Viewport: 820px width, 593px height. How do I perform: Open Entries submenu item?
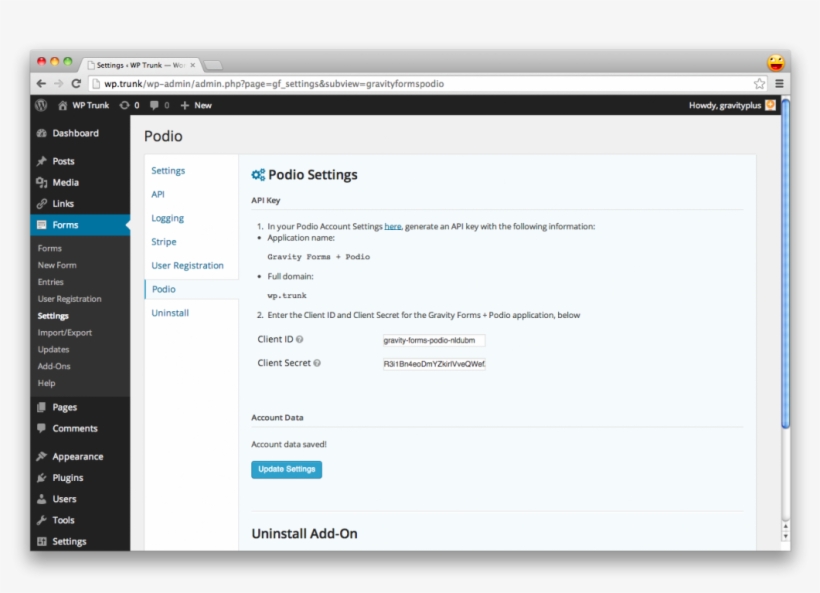(51, 282)
